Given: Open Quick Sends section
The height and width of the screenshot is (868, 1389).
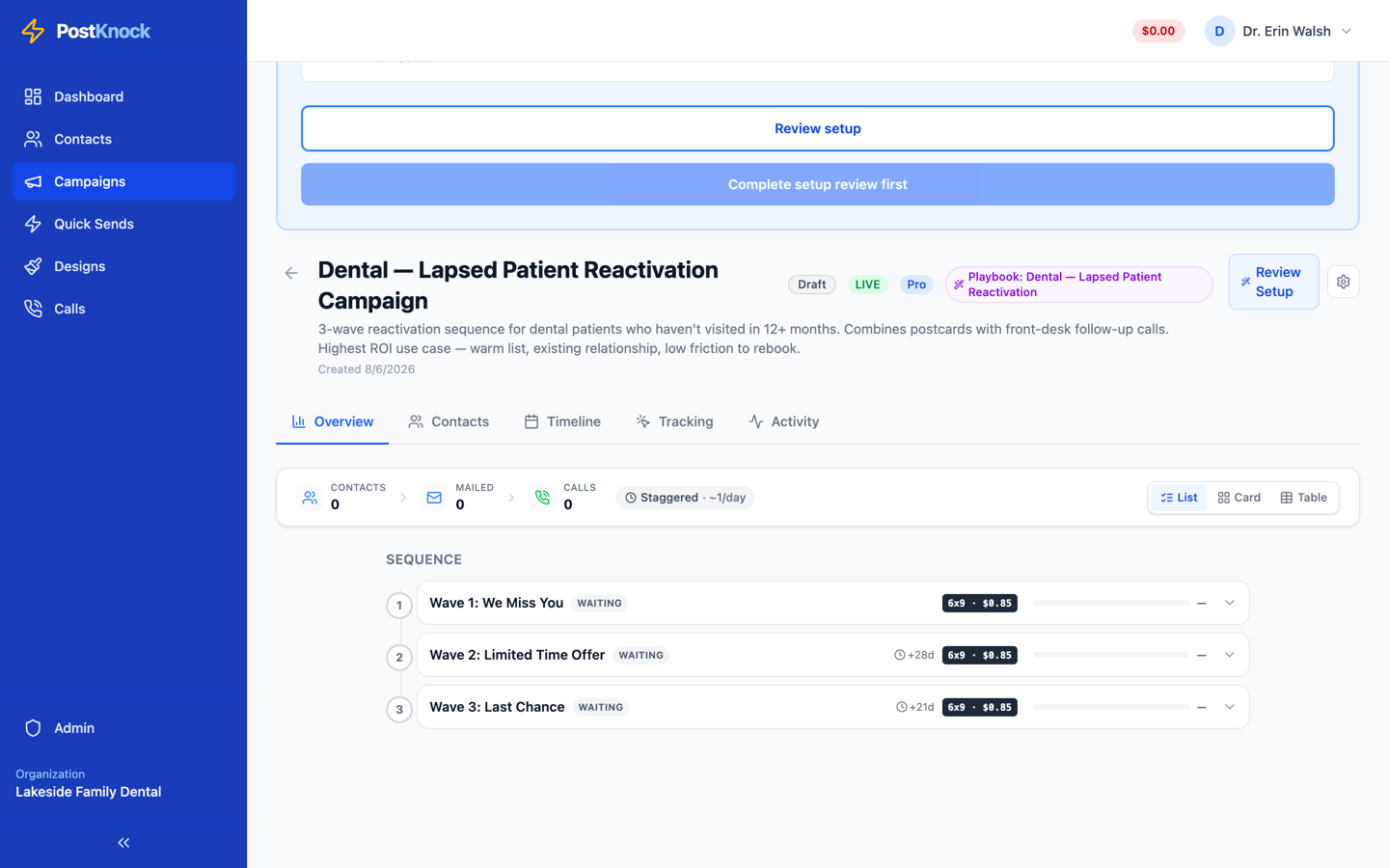Looking at the screenshot, I should click(x=123, y=224).
